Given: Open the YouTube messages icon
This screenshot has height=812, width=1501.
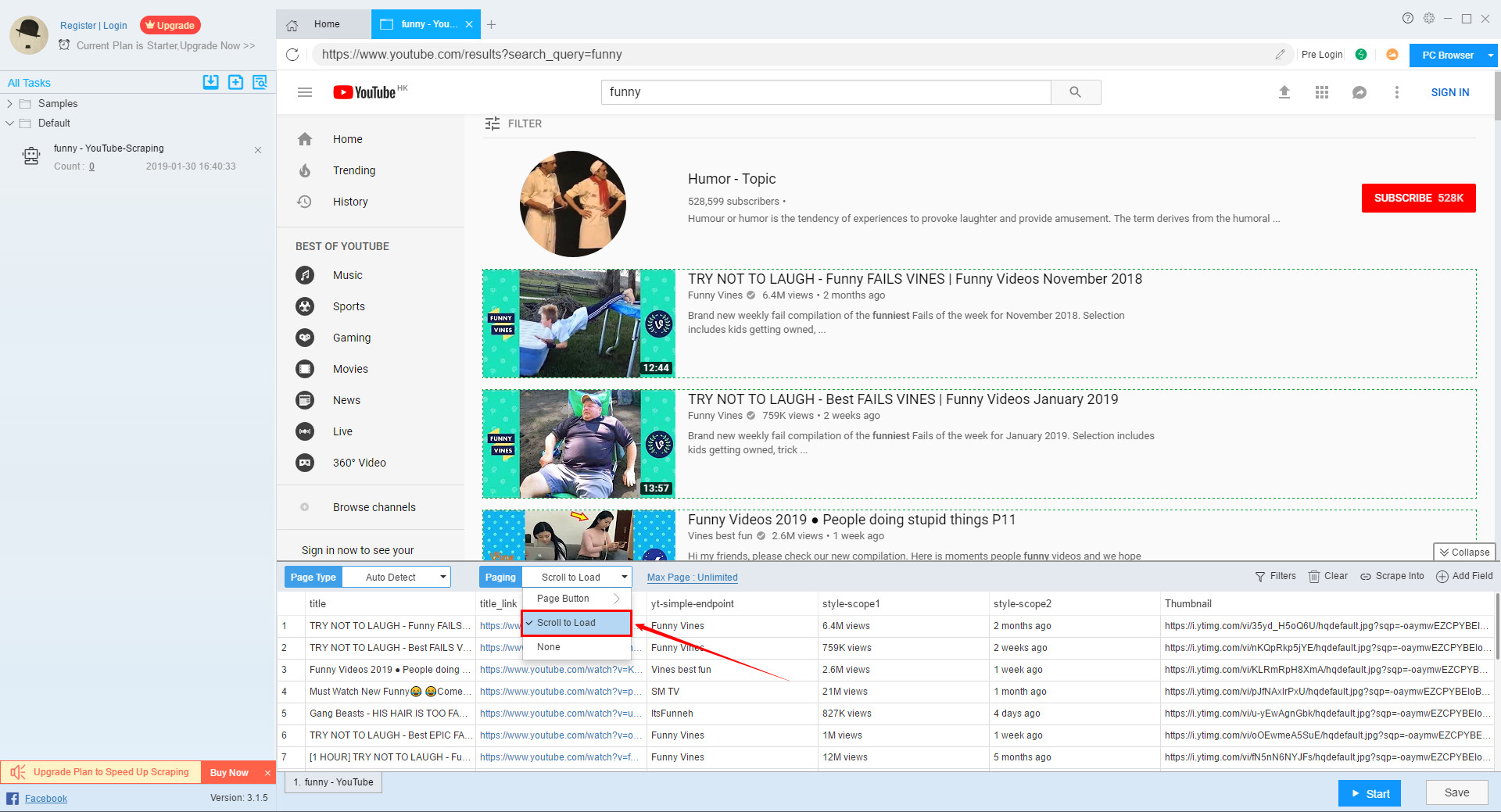Looking at the screenshot, I should [x=1359, y=92].
